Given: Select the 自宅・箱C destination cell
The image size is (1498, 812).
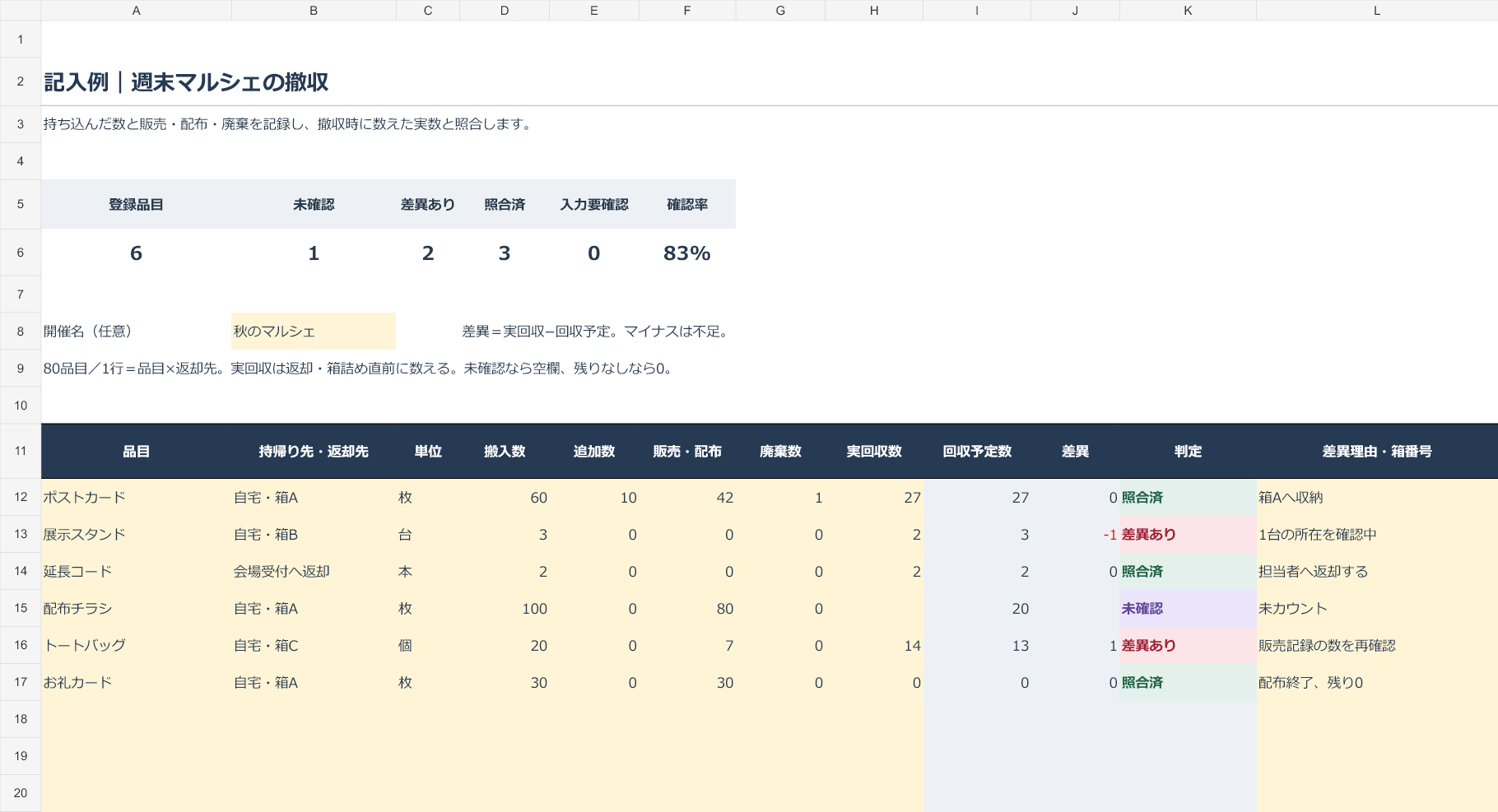Looking at the screenshot, I should coord(314,646).
